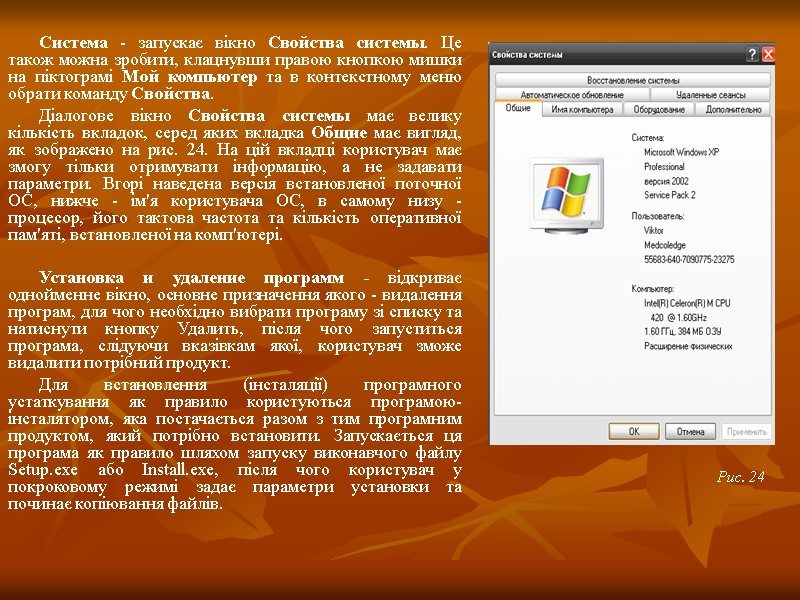Select the 1.60 ГГц, 384 МБ ОЗУ line
This screenshot has height=600, width=800.
pos(682,332)
